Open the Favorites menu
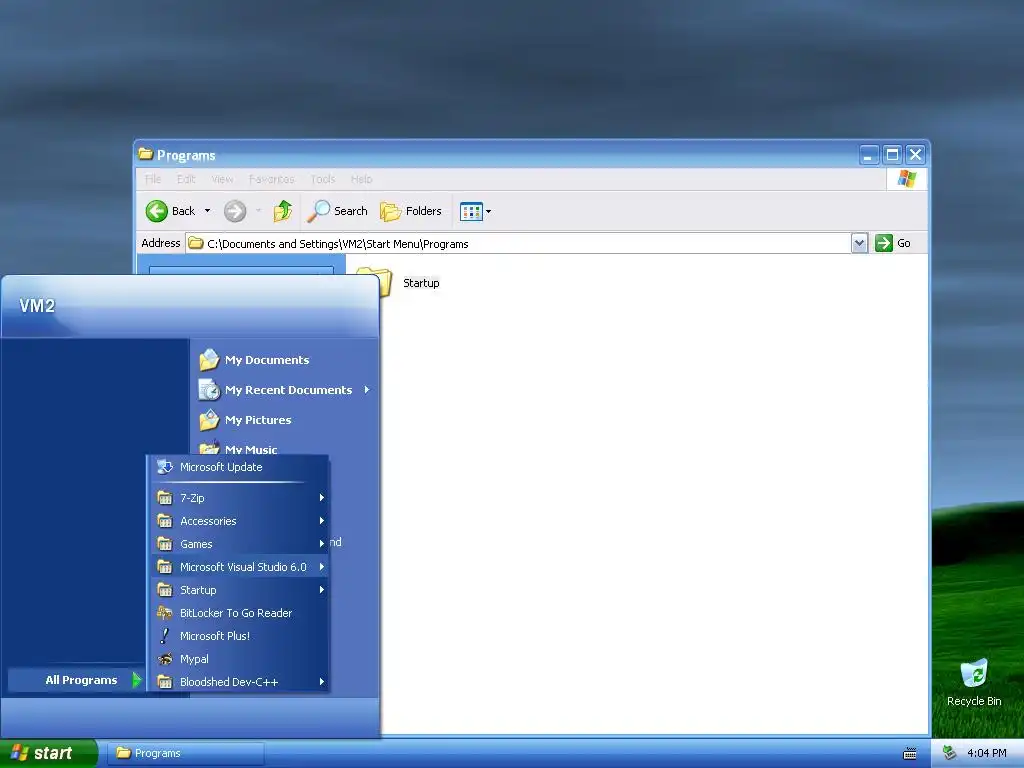 point(272,179)
